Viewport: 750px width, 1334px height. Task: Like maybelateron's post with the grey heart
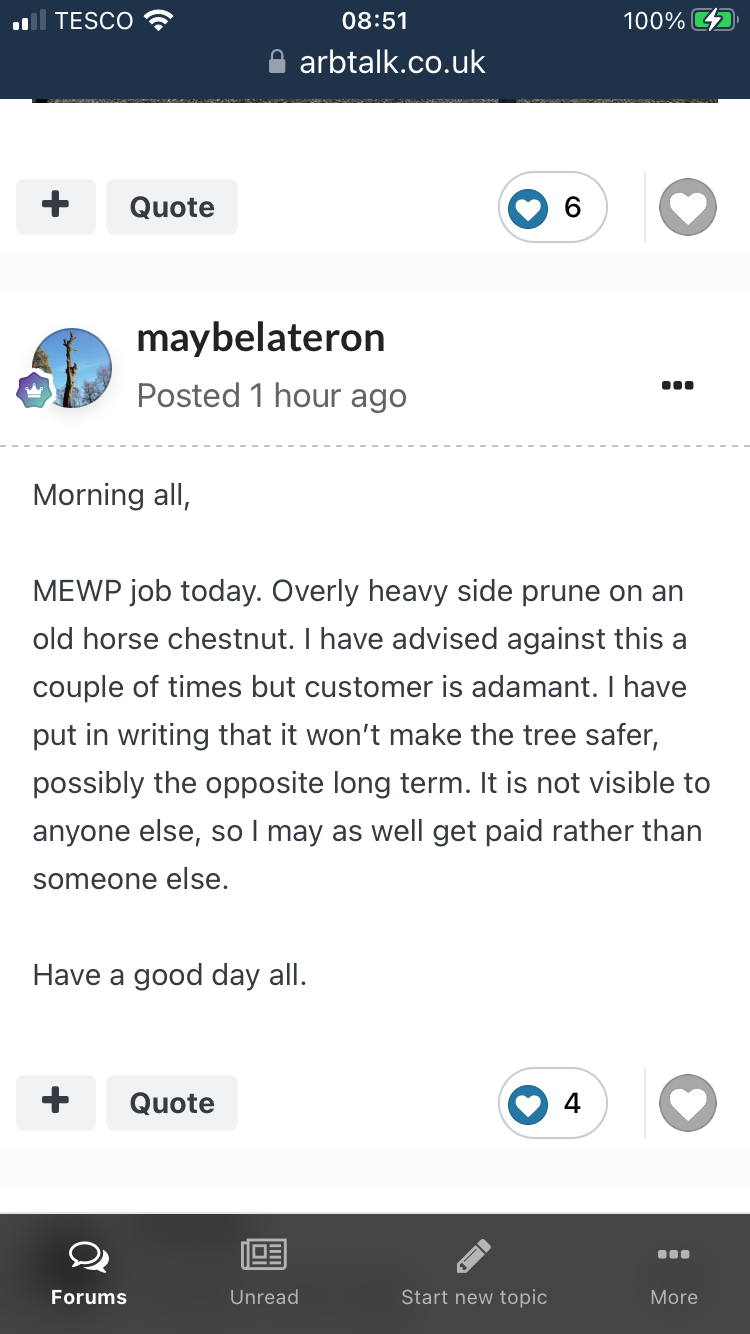point(688,1103)
